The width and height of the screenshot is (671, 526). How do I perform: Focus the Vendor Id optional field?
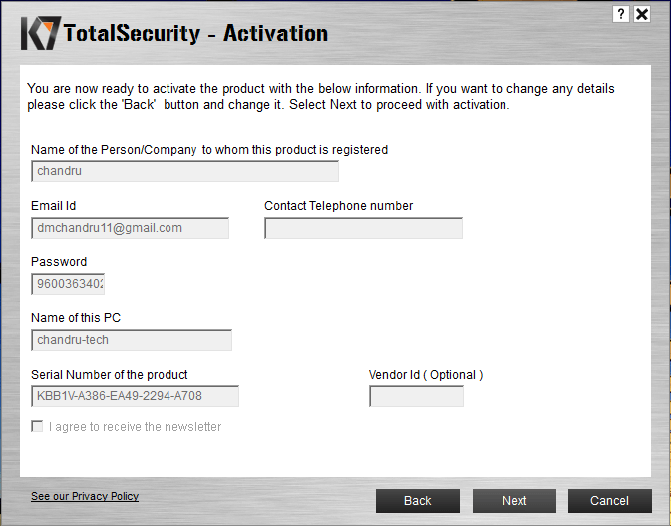coord(416,396)
